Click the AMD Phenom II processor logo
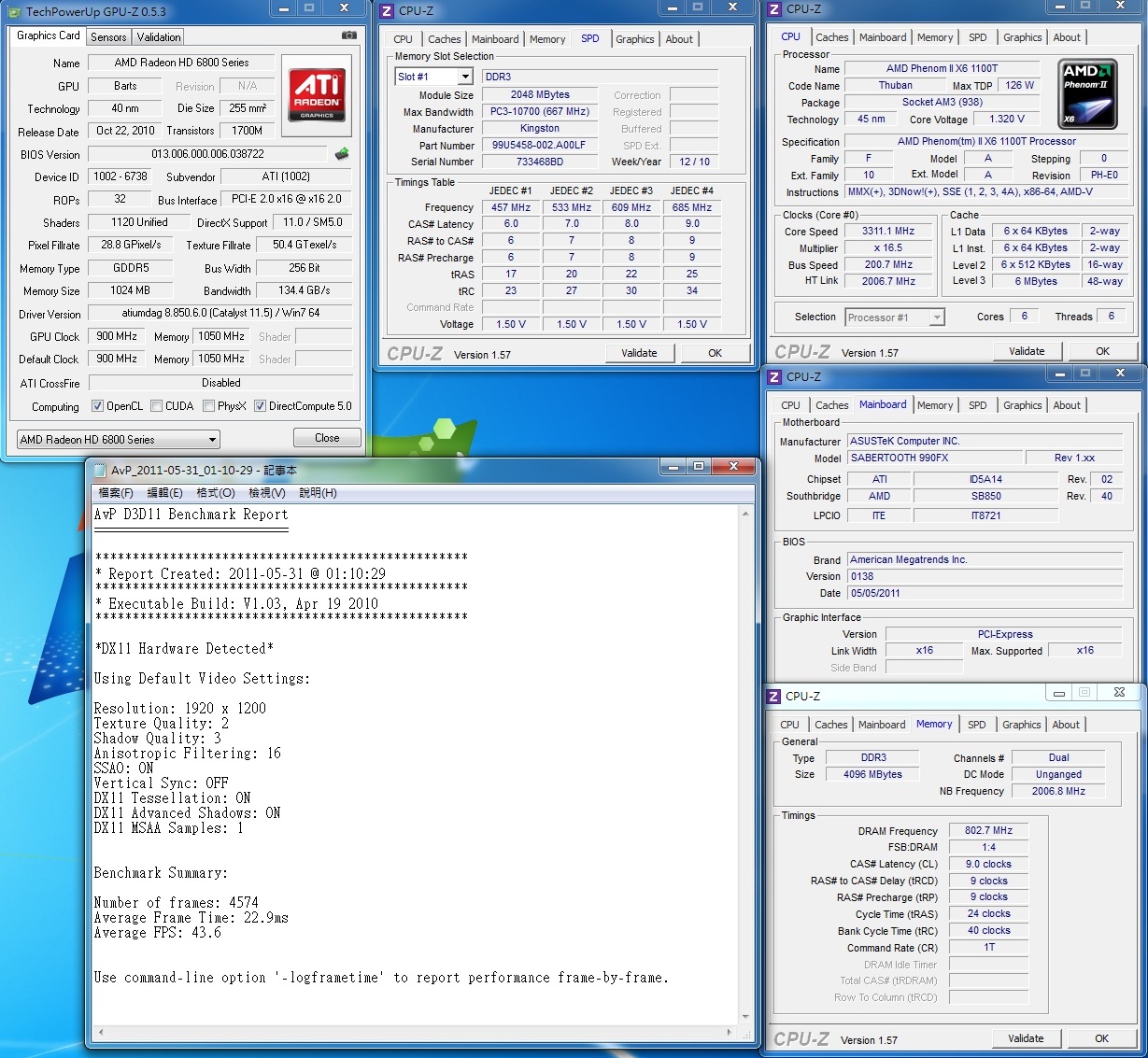The height and width of the screenshot is (1058, 1148). click(1089, 94)
